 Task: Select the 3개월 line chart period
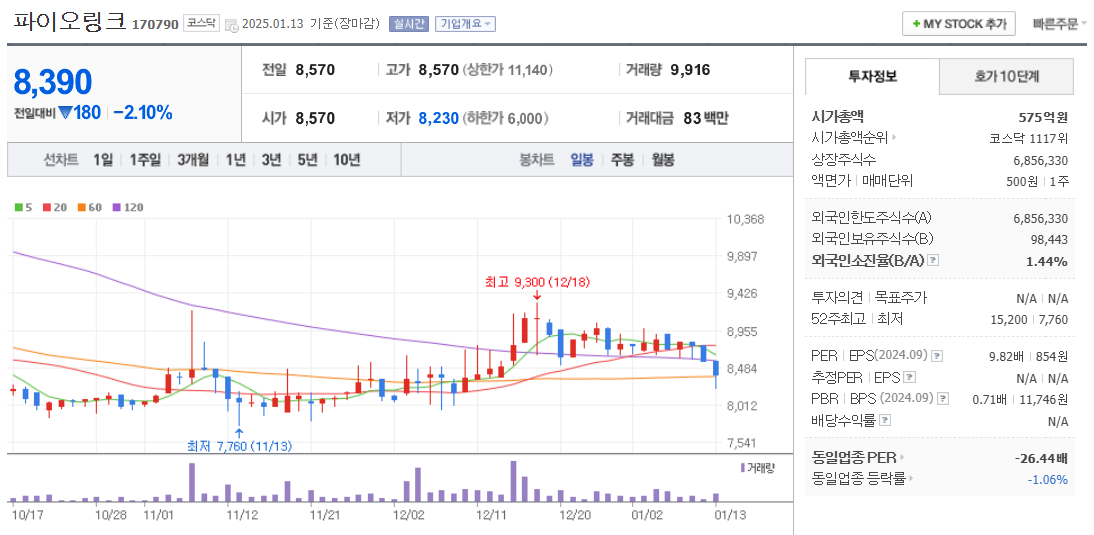click(193, 160)
